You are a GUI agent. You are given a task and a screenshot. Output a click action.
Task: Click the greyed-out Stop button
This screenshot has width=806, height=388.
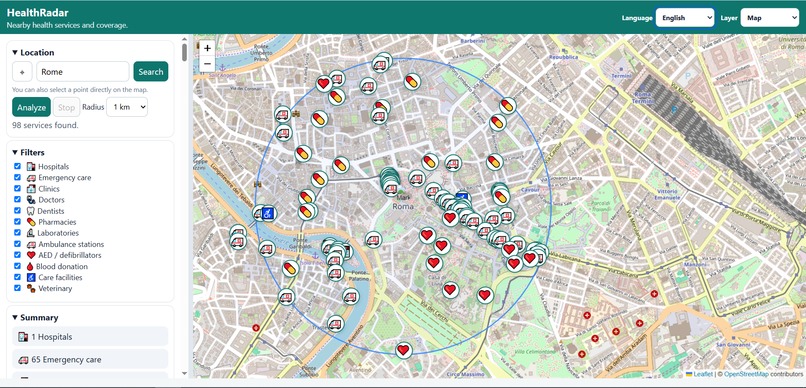coord(66,107)
